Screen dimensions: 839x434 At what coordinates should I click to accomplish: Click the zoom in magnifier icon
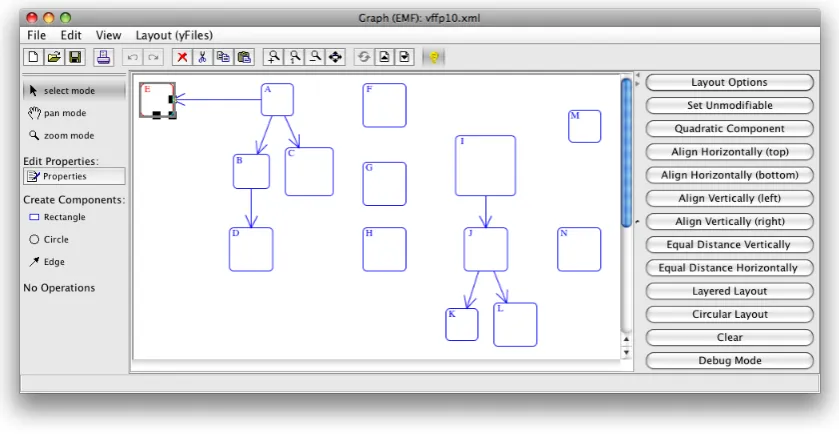point(273,57)
